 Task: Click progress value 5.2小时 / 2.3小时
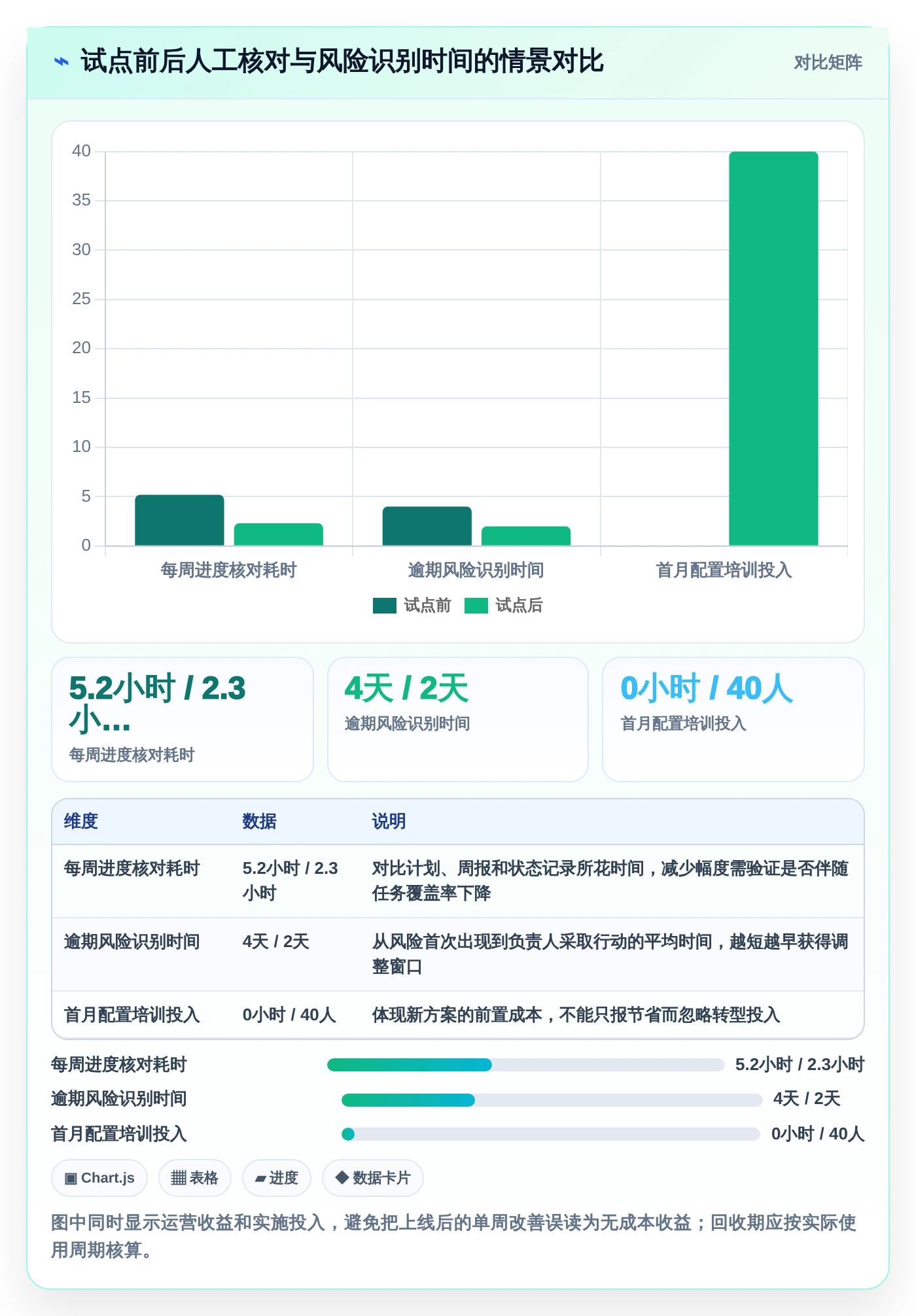pyautogui.click(x=800, y=1065)
